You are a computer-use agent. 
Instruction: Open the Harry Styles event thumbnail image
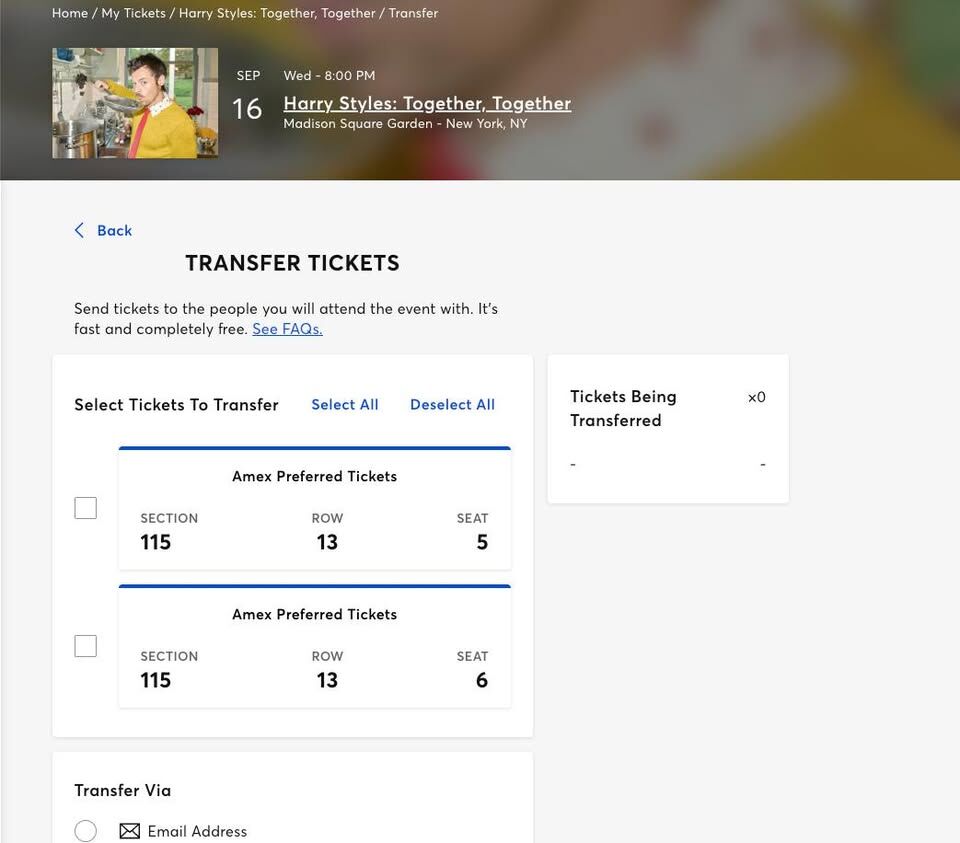tap(135, 103)
